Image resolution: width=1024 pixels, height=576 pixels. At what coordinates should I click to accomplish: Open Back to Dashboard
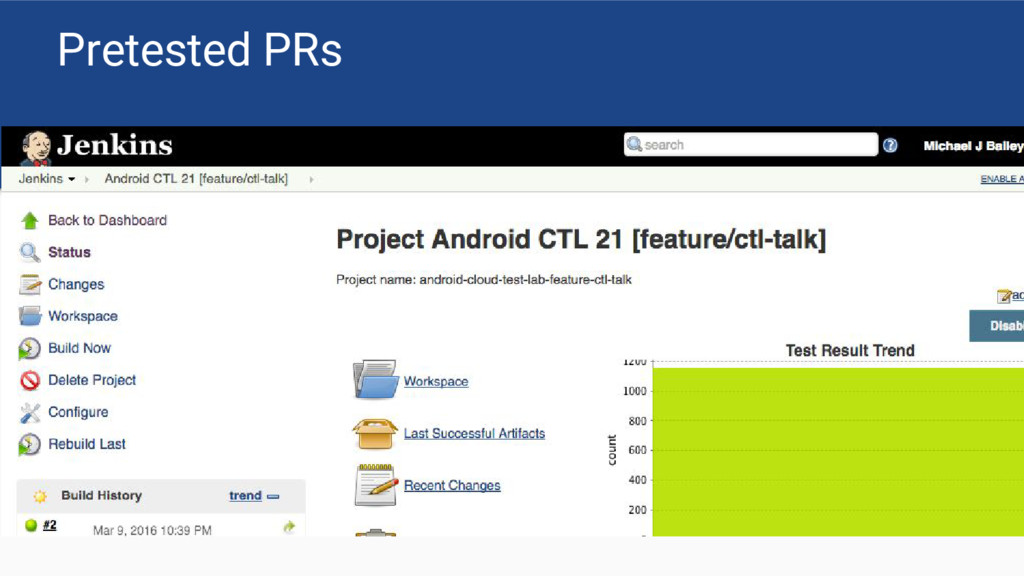pyautogui.click(x=107, y=221)
